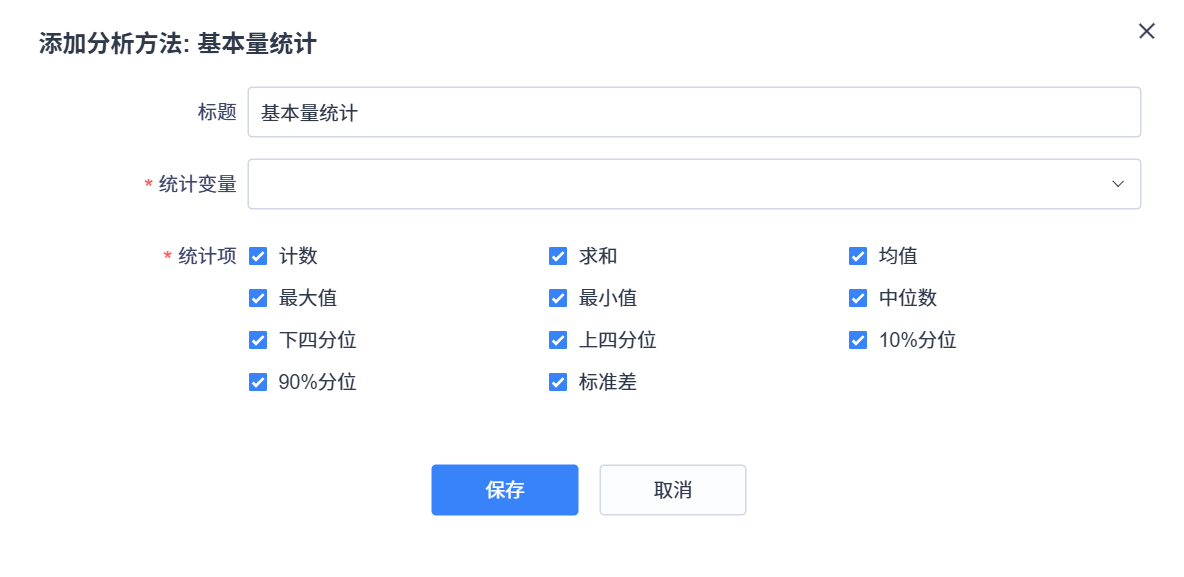Click the 90%分位 label text
The height and width of the screenshot is (577, 1184).
(317, 382)
